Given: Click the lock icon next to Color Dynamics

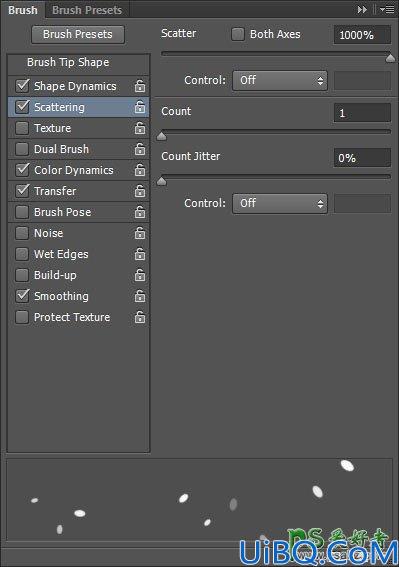Looking at the screenshot, I should (140, 170).
